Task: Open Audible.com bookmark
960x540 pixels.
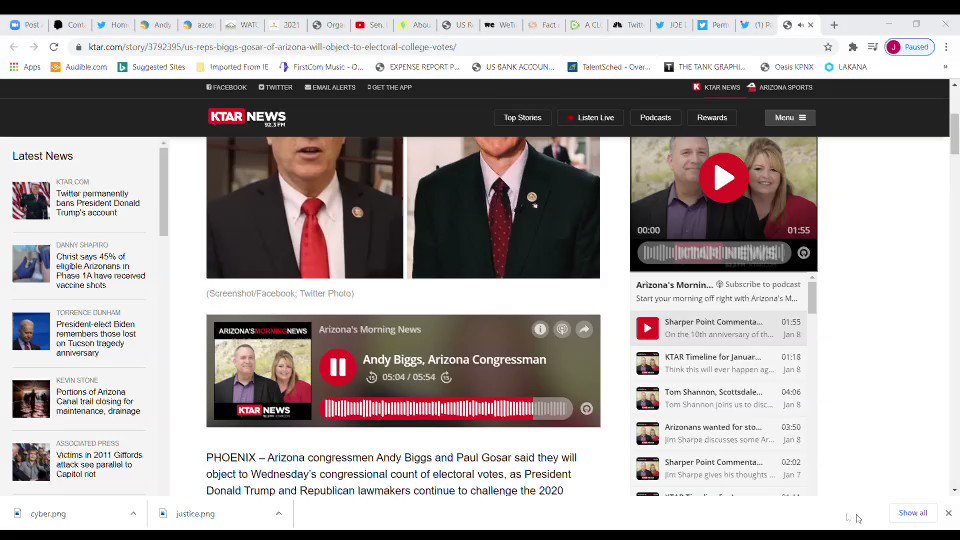Action: click(79, 67)
